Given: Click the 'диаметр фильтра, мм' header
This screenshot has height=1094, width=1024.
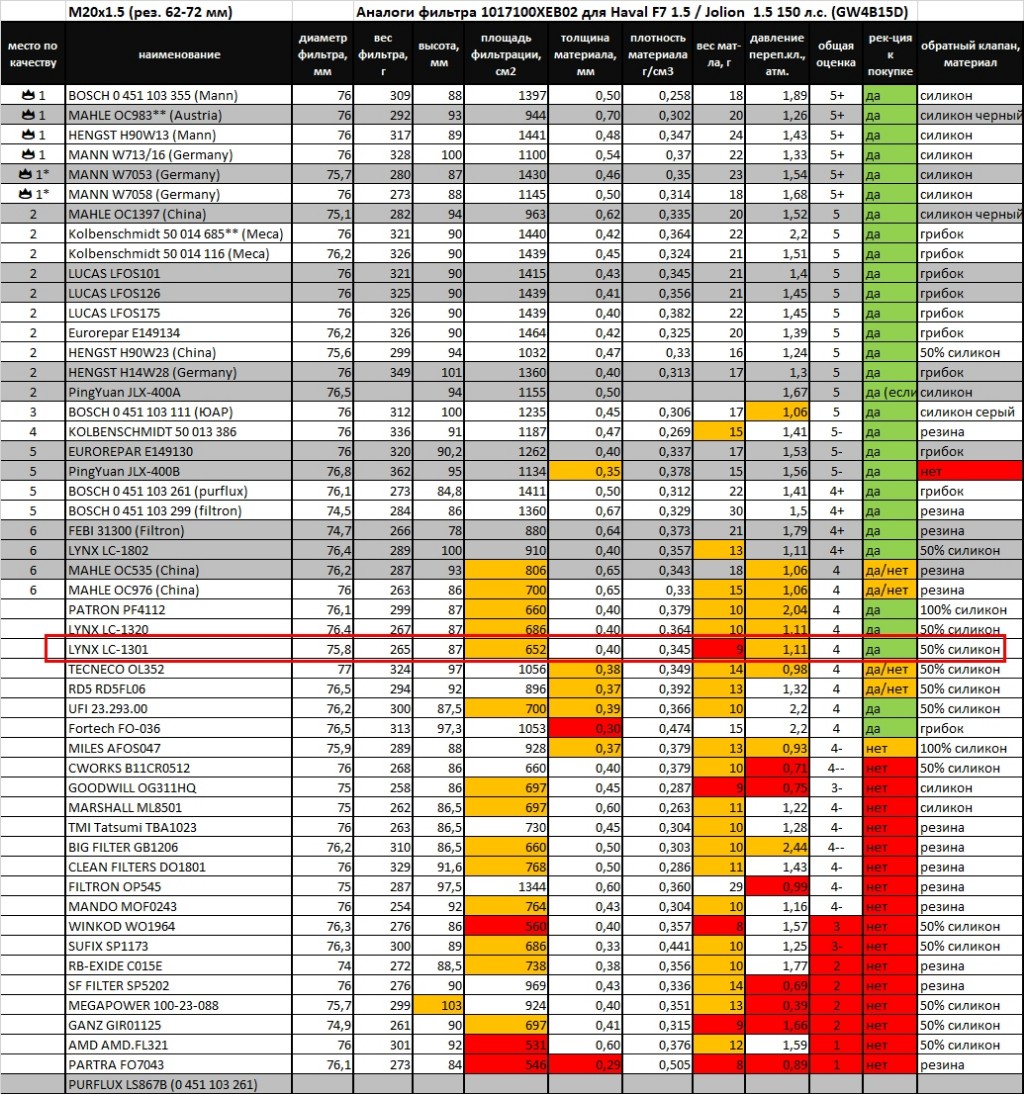Looking at the screenshot, I should [322, 54].
